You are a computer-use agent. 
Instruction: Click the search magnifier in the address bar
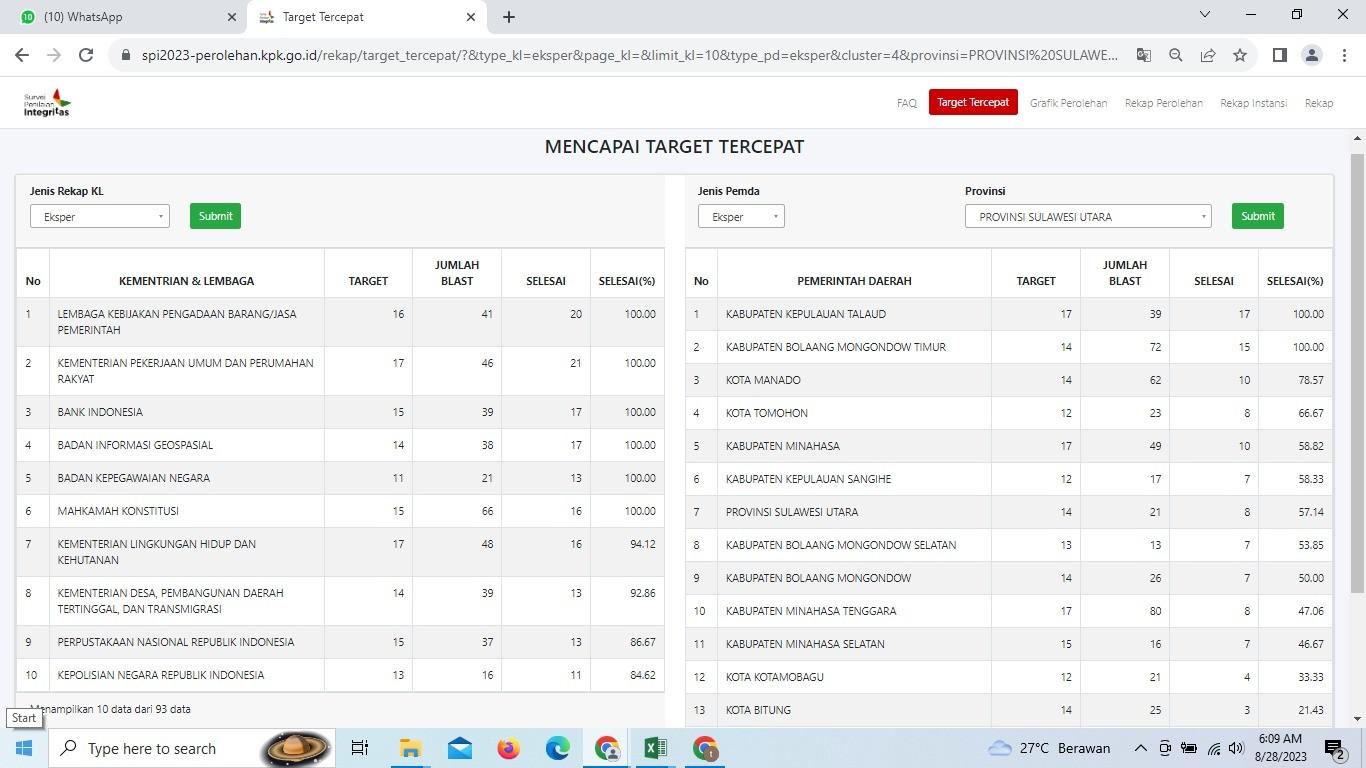click(1176, 55)
